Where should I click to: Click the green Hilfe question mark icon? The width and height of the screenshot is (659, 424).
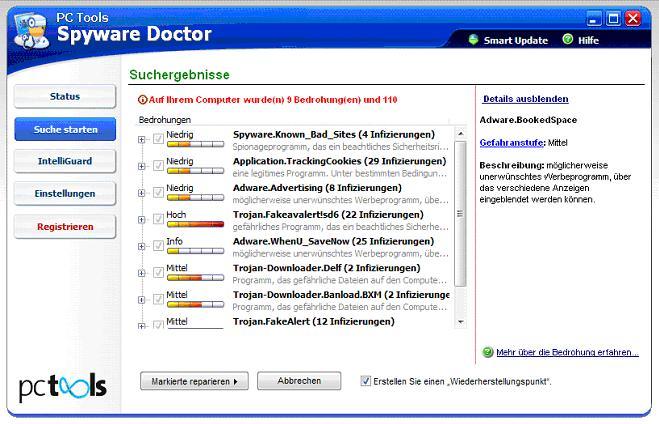pos(567,40)
